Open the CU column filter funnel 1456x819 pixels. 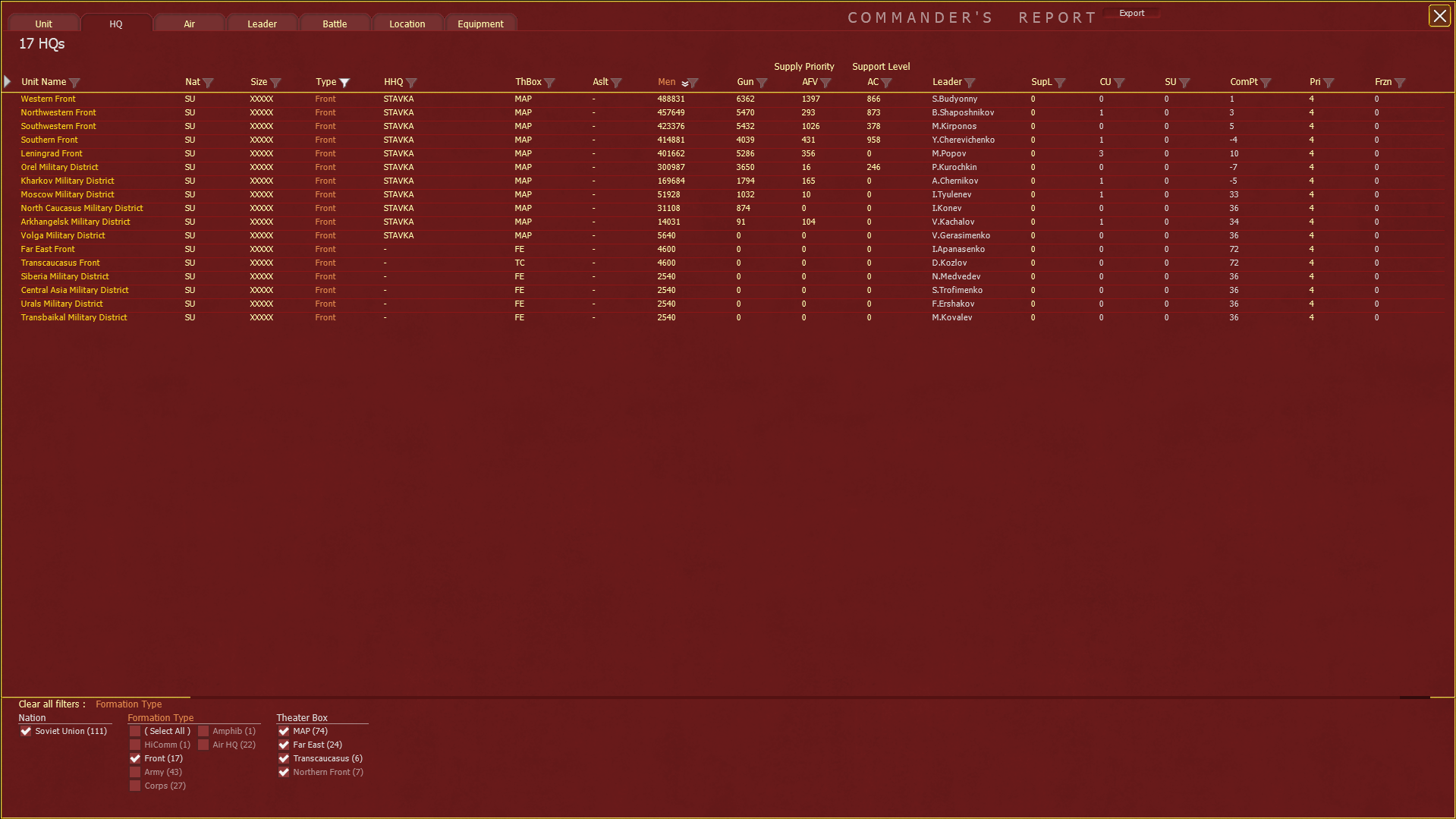pos(1120,83)
